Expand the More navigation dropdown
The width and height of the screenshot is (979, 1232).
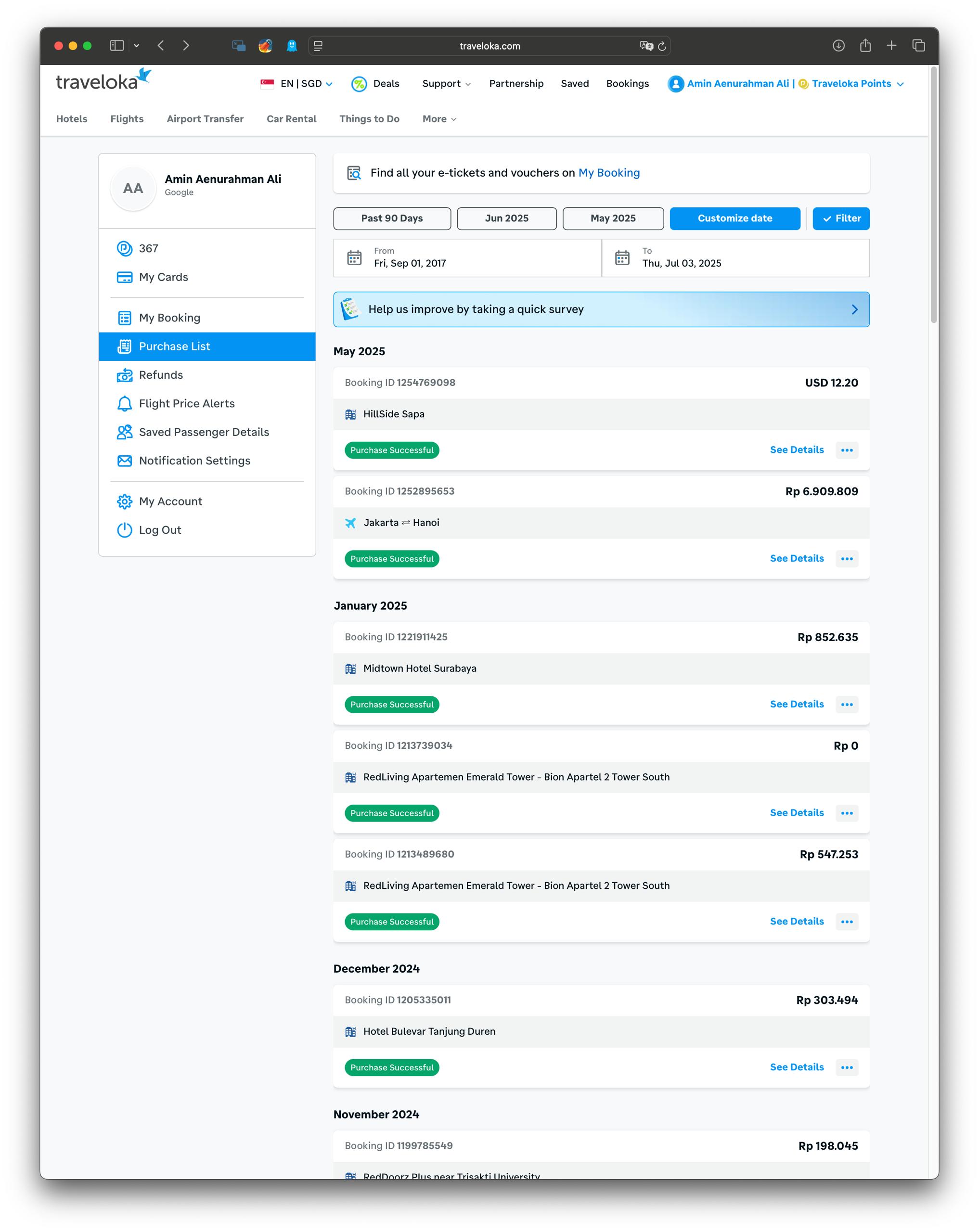[x=439, y=119]
